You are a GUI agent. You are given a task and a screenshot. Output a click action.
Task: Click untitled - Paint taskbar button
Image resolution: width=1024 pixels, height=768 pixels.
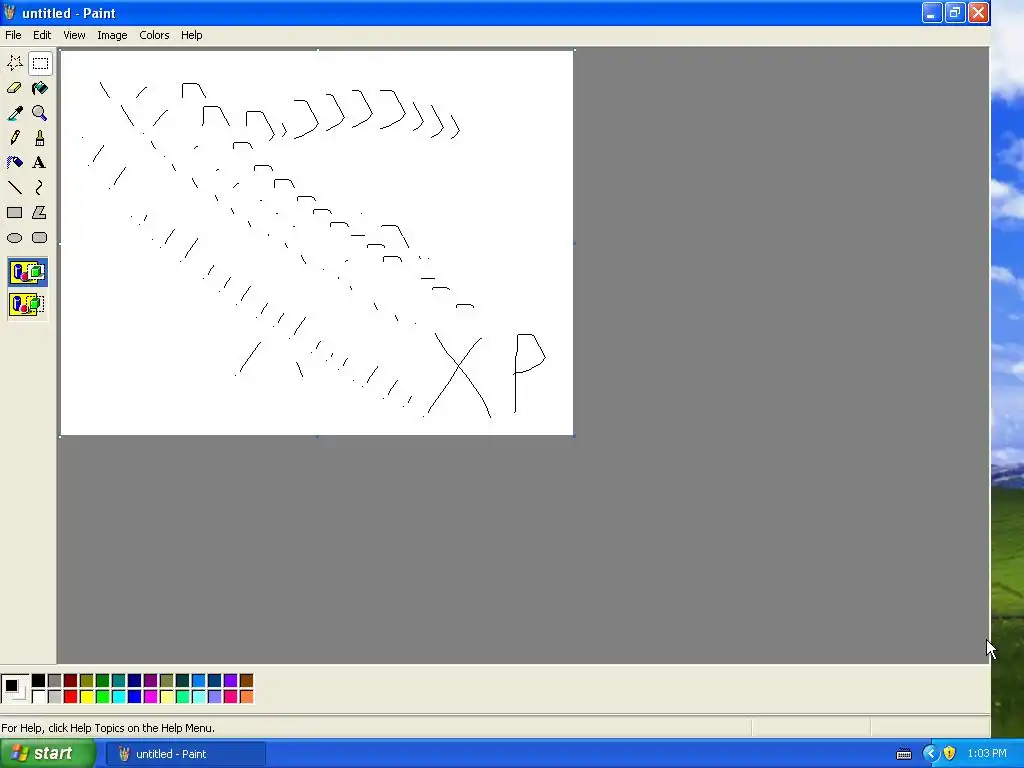(185, 754)
